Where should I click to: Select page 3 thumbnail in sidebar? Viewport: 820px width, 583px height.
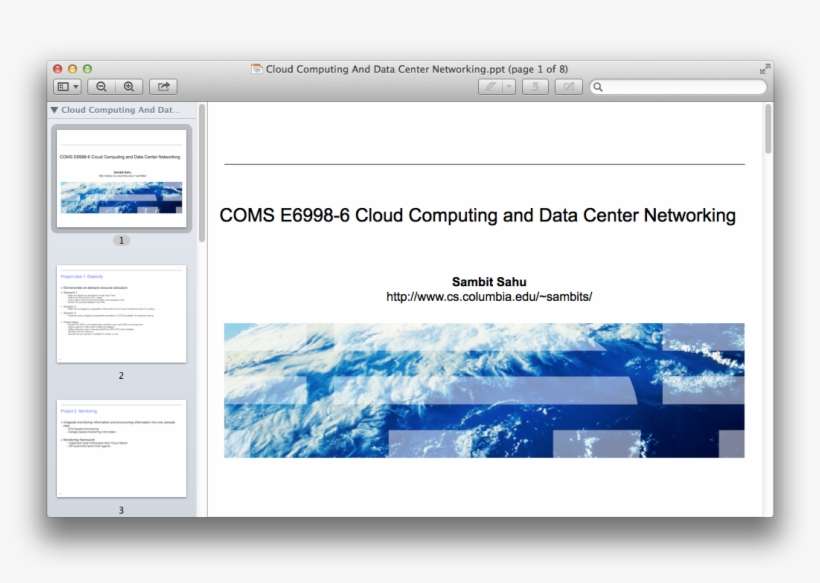pos(121,448)
